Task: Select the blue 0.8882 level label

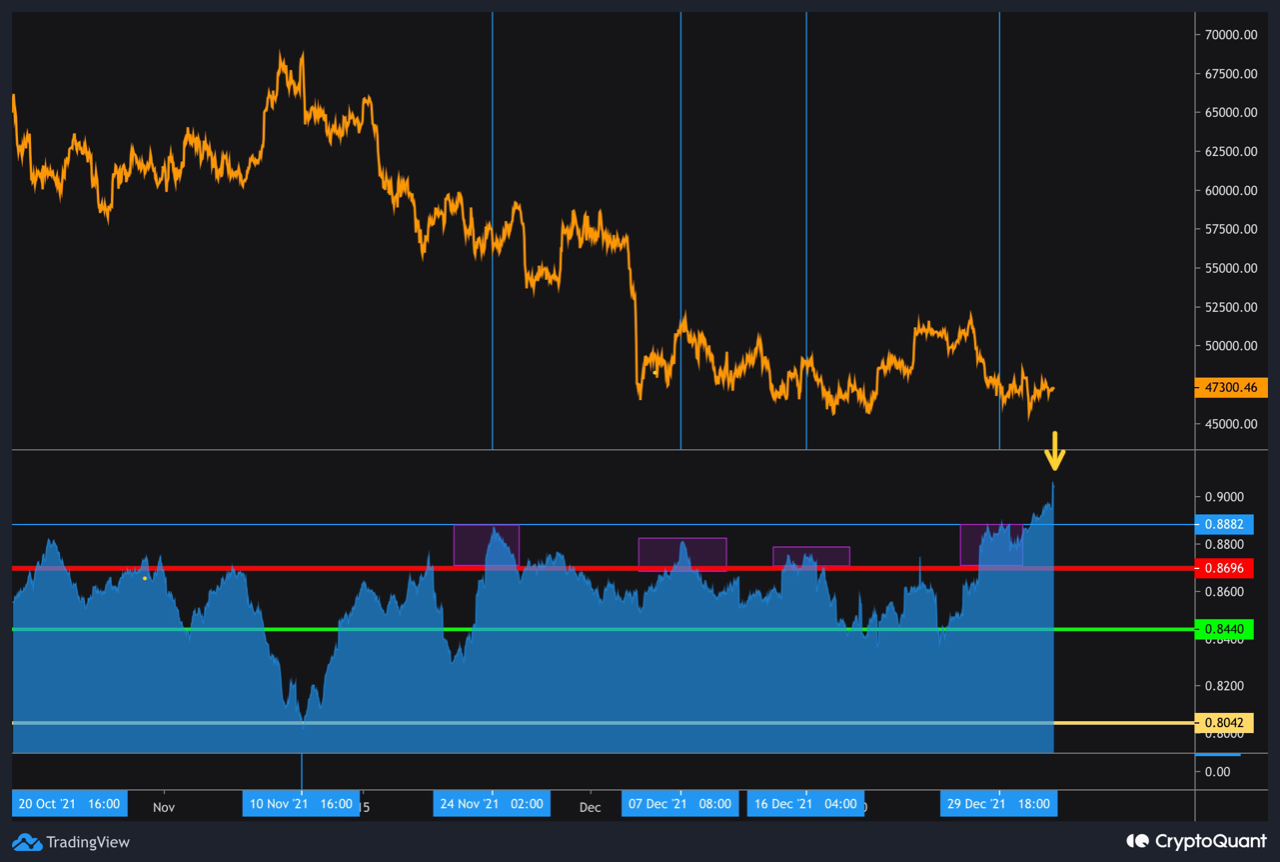Action: (1224, 524)
